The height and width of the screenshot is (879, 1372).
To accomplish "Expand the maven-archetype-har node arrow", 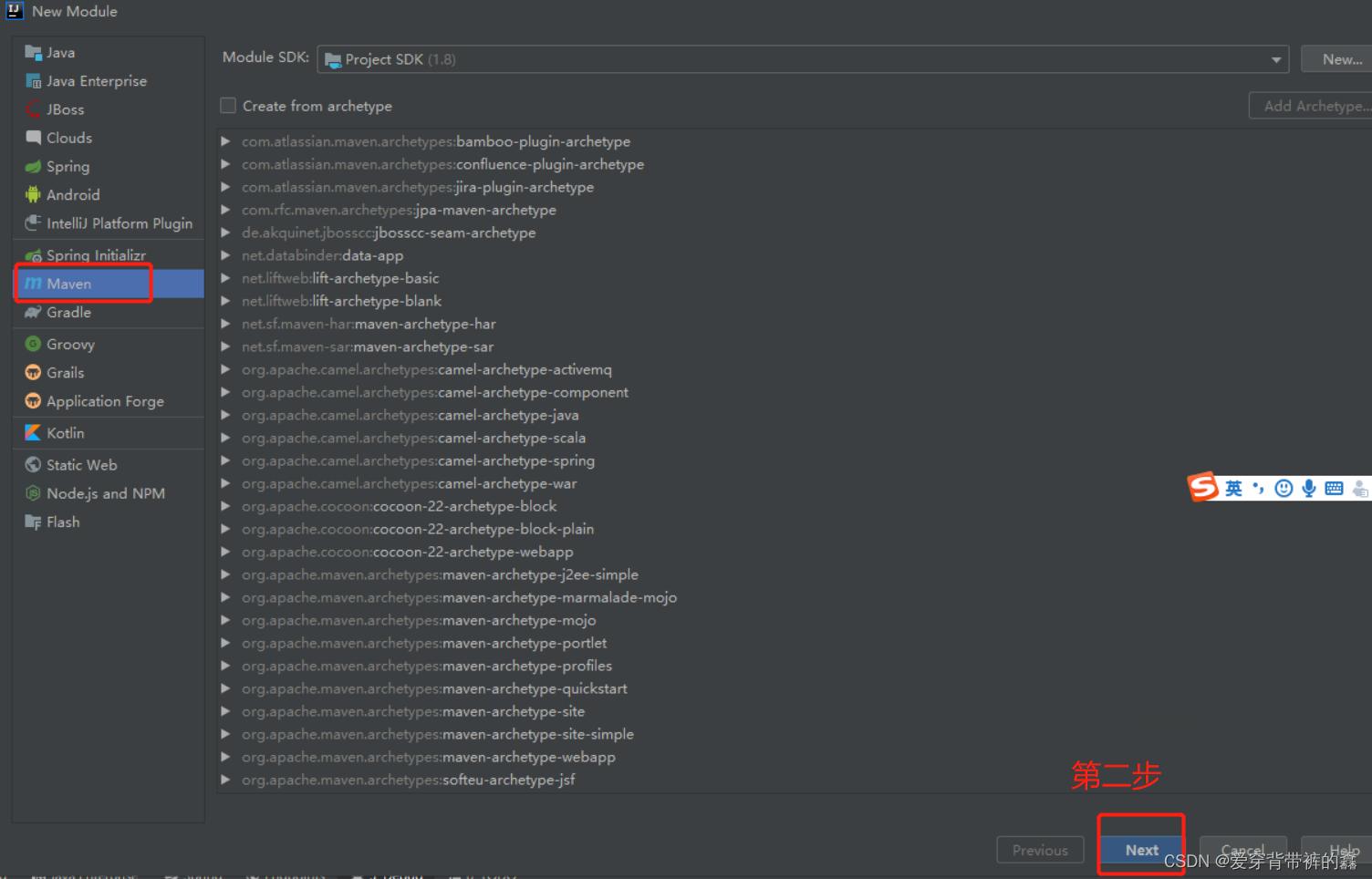I will 225,324.
